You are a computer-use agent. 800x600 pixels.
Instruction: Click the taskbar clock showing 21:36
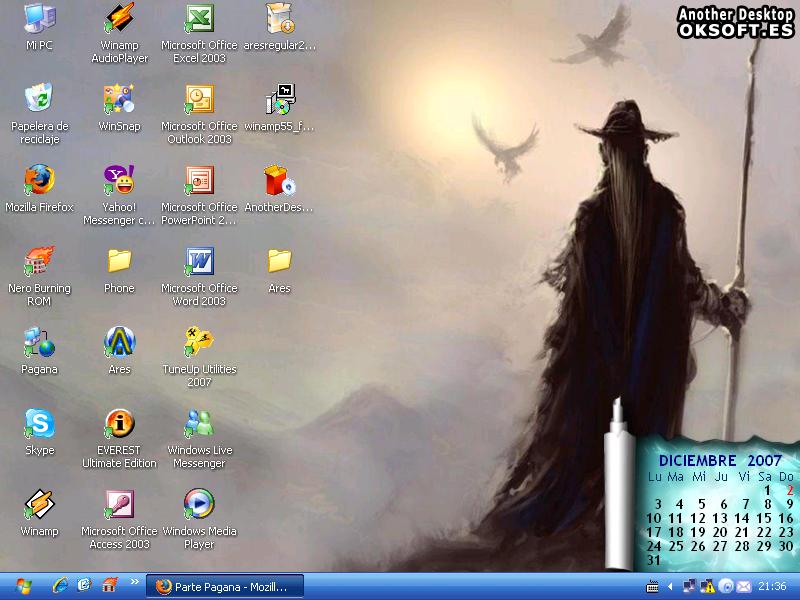click(x=772, y=586)
